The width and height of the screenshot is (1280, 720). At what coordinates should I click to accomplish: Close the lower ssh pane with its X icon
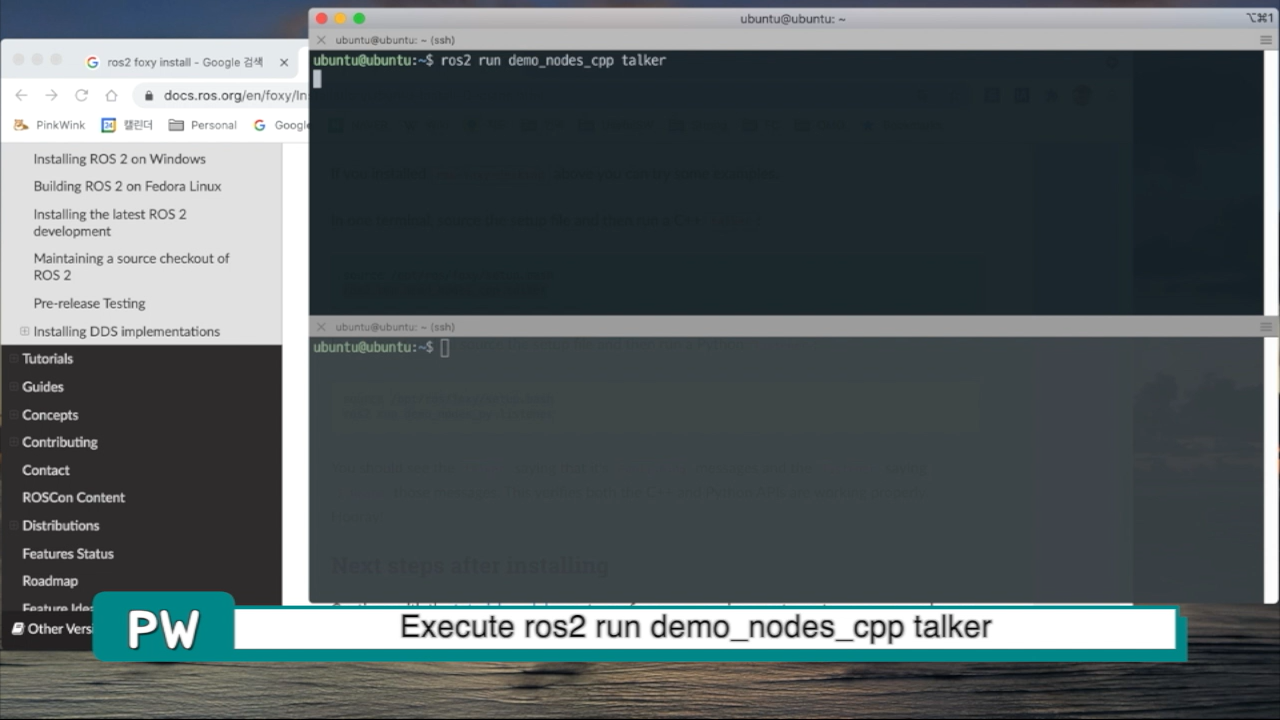pos(321,327)
